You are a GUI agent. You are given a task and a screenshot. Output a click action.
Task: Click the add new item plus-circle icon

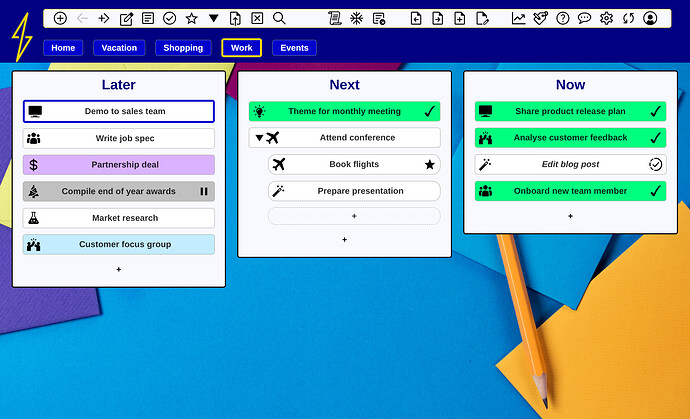60,18
